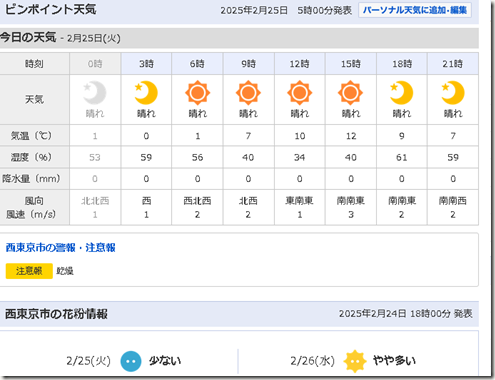Select the 18時 column header
Image resolution: width=495 pixels, height=380 pixels.
click(402, 63)
